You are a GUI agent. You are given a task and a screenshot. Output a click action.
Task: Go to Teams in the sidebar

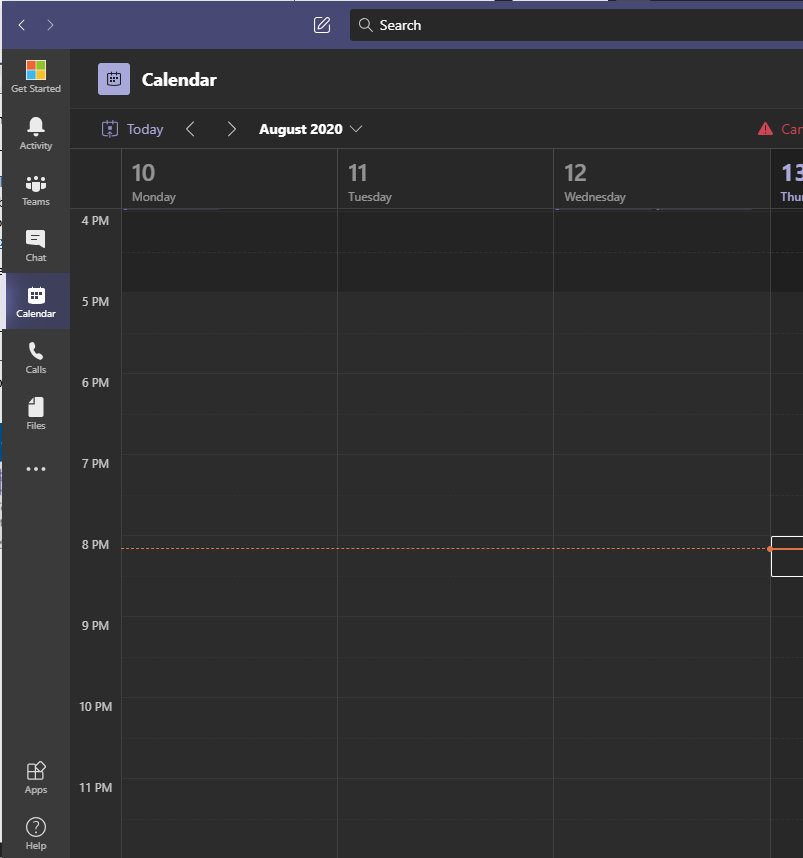[36, 189]
